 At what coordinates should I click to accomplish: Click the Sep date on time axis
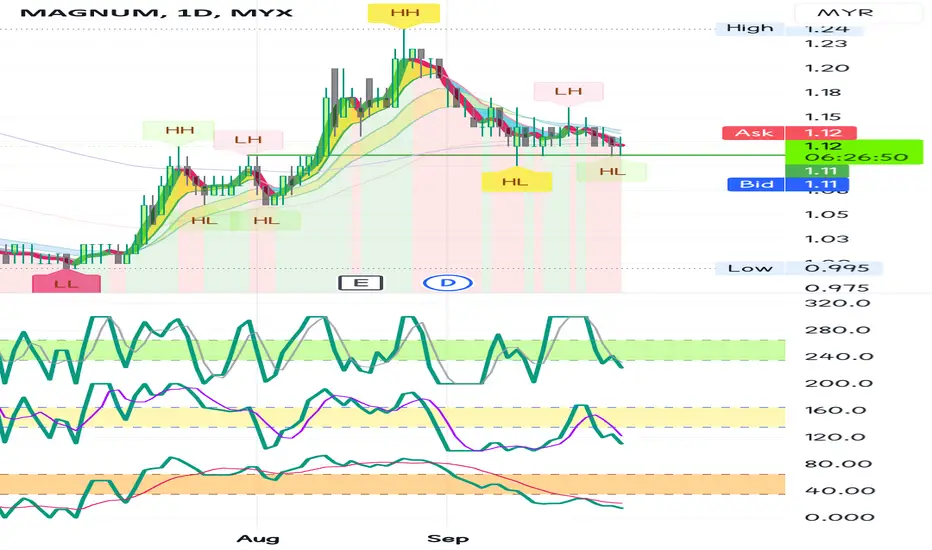point(448,539)
